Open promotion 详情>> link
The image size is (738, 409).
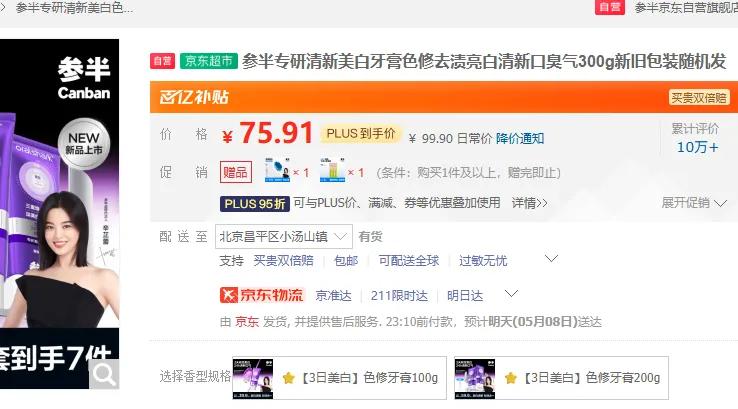coord(529,203)
